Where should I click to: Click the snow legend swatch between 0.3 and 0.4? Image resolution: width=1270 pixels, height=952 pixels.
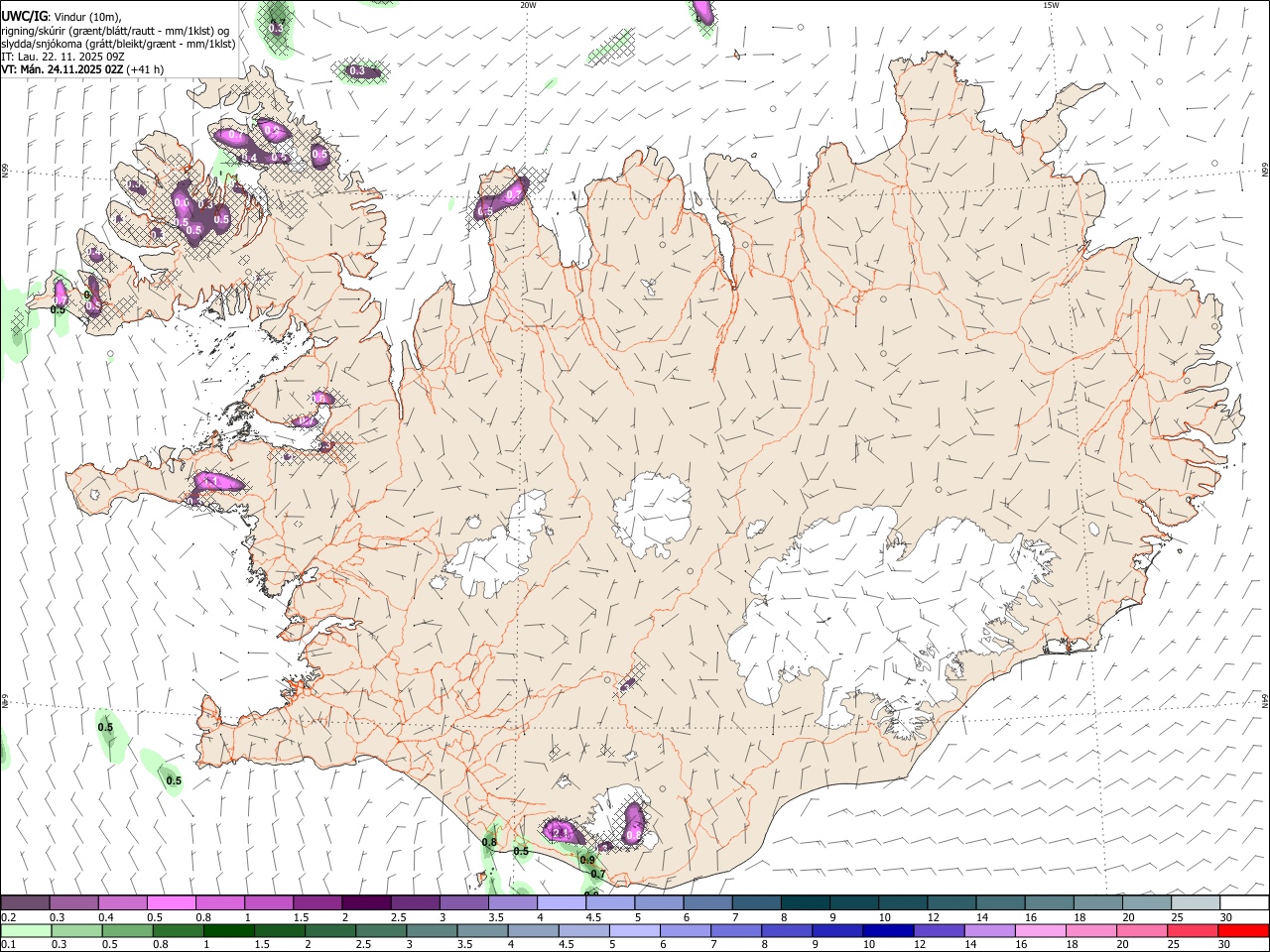point(74,902)
